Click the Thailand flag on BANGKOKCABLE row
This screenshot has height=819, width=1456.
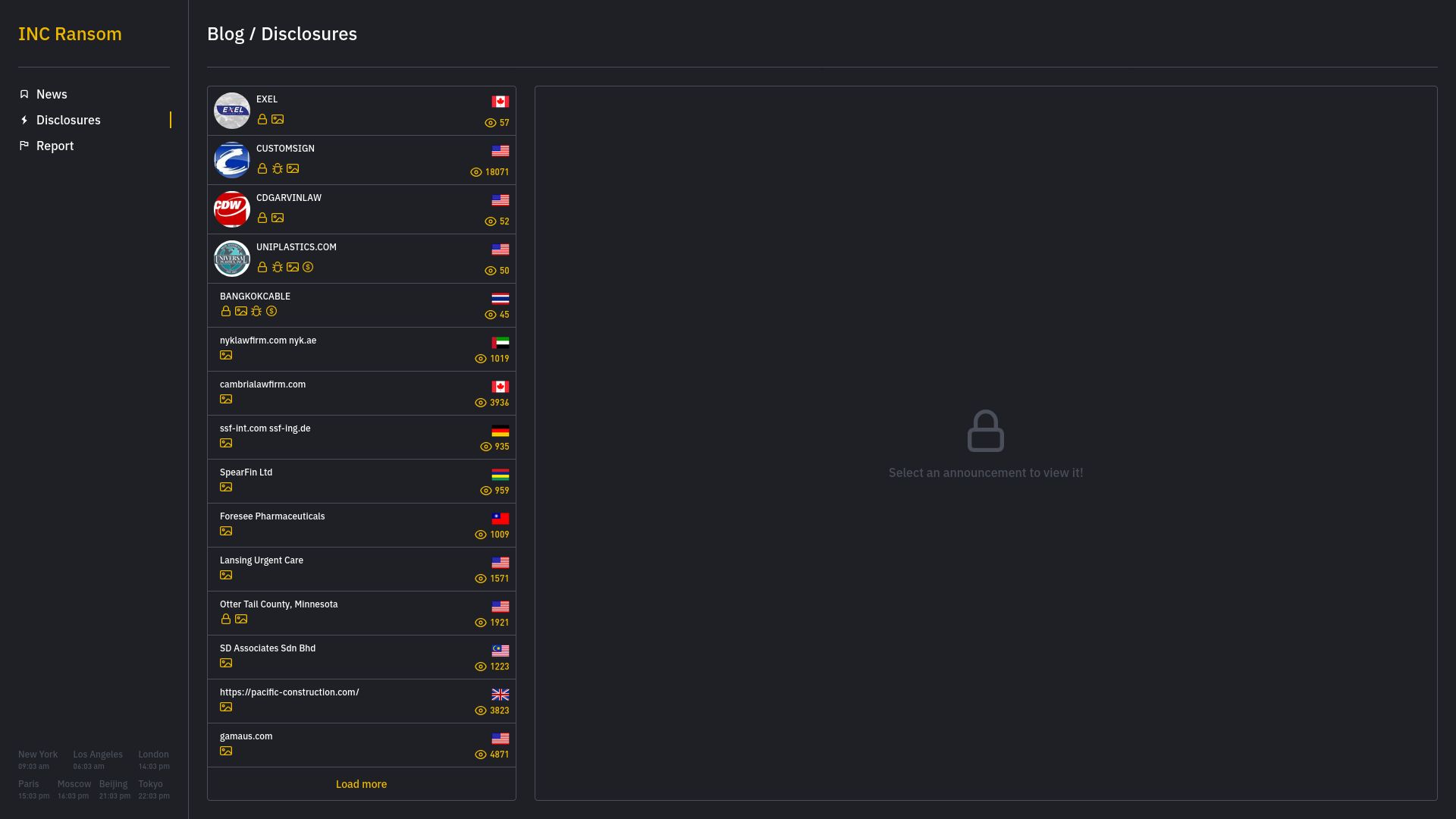point(500,299)
